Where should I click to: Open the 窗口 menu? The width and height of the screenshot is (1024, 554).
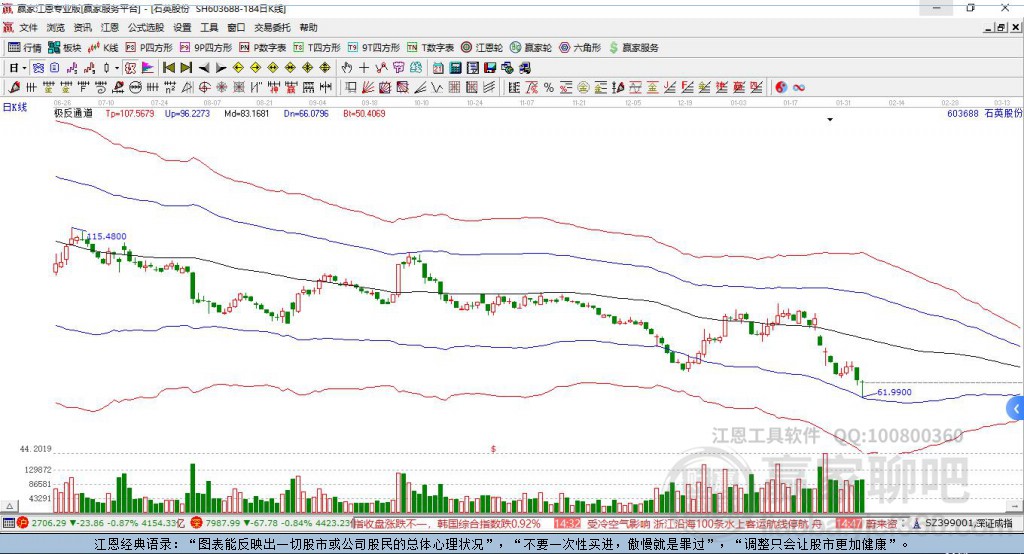236,27
